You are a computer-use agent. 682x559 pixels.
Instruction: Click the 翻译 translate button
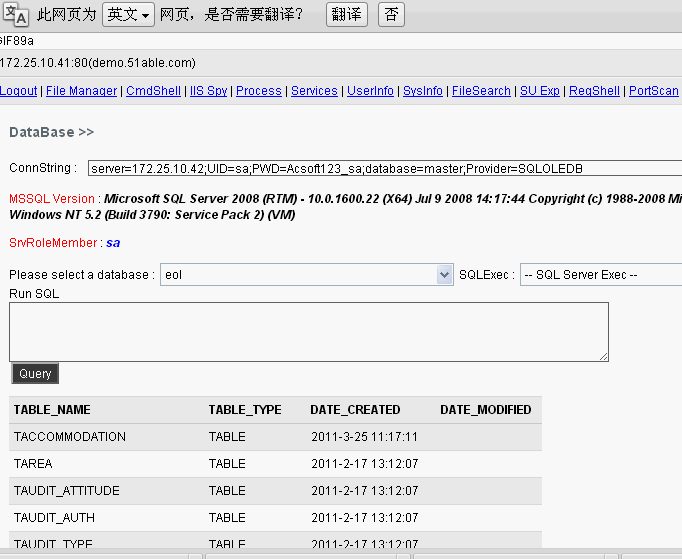point(347,14)
